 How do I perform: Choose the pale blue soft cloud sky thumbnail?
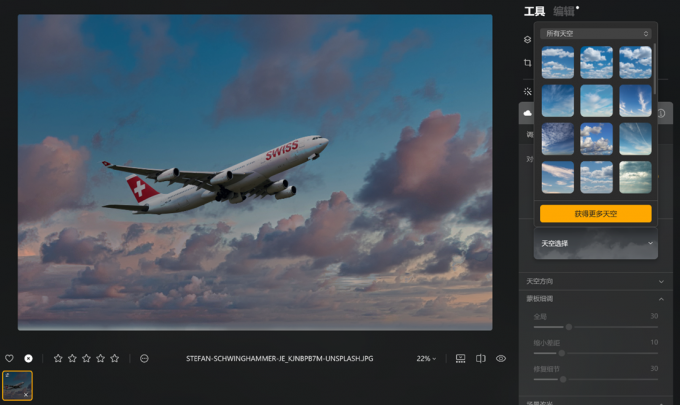click(596, 101)
